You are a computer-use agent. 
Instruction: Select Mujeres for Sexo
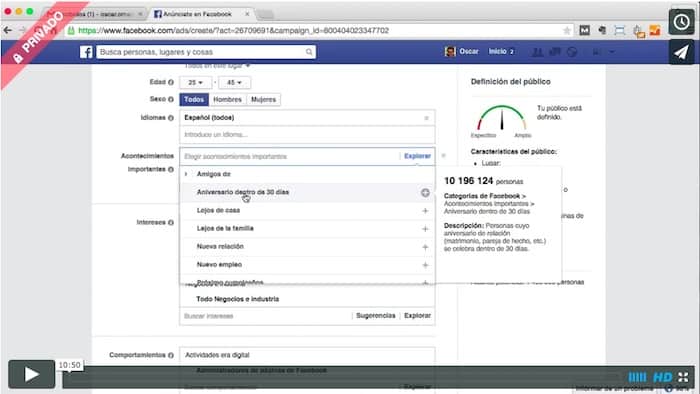click(263, 100)
